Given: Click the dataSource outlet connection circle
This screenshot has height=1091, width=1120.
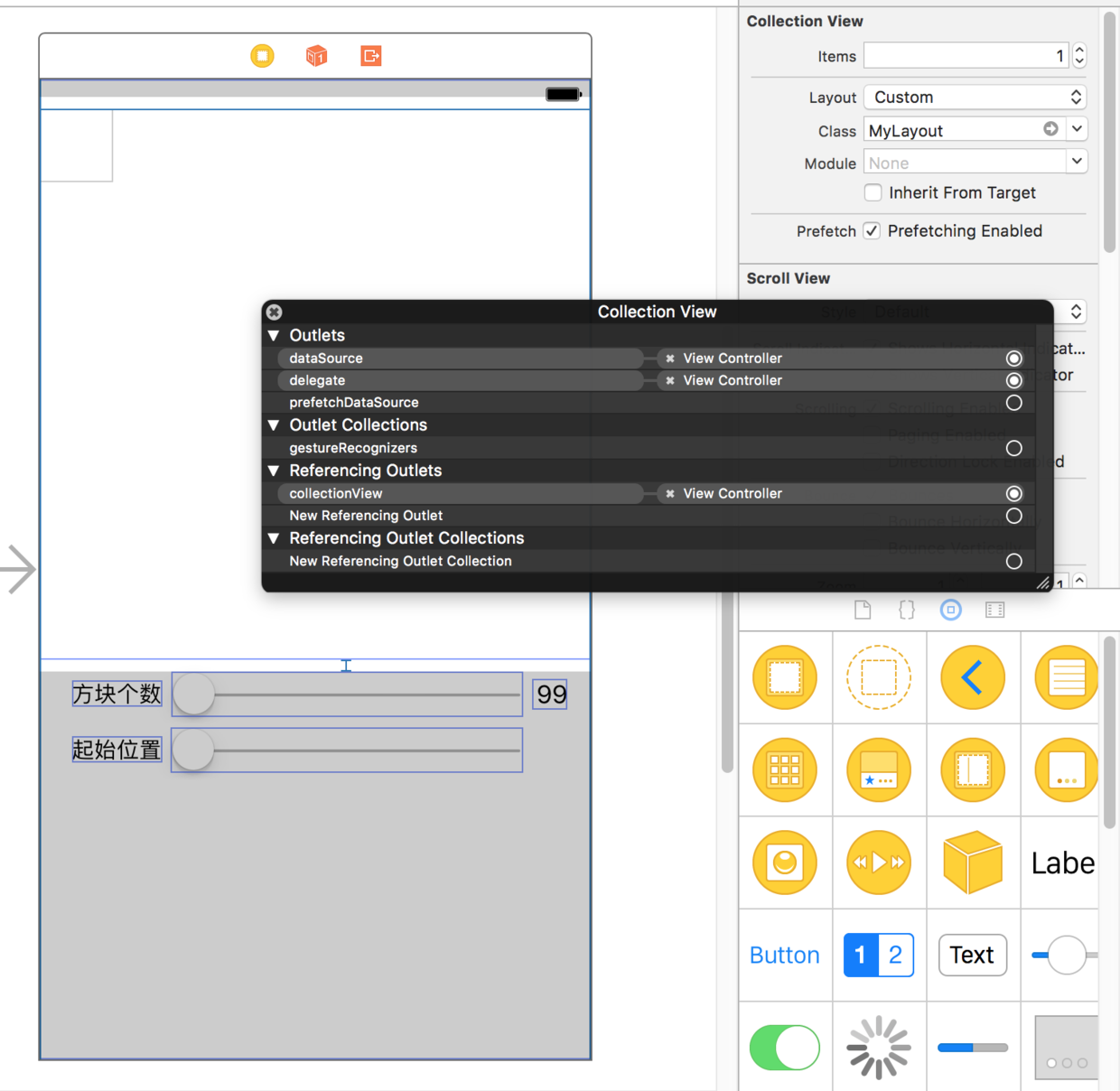Looking at the screenshot, I should [x=1014, y=359].
